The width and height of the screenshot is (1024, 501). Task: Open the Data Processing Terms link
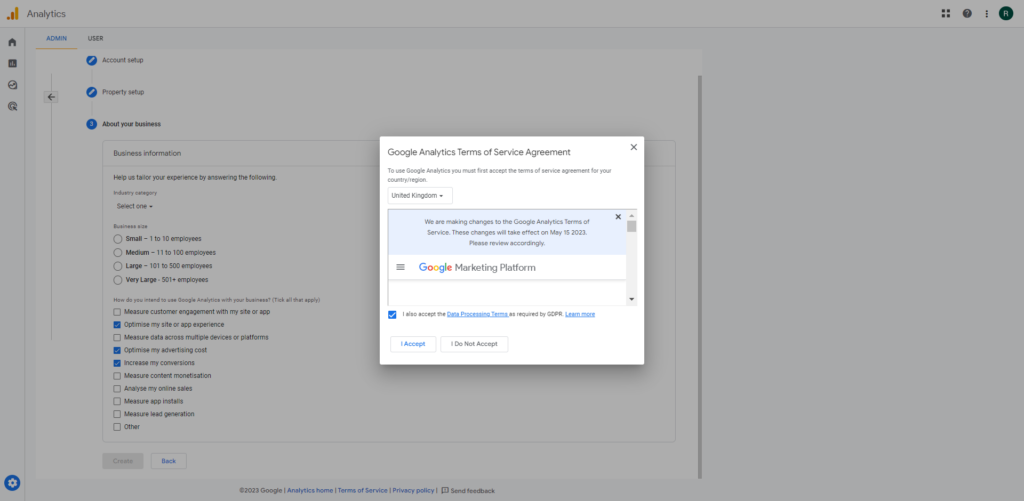(x=477, y=314)
